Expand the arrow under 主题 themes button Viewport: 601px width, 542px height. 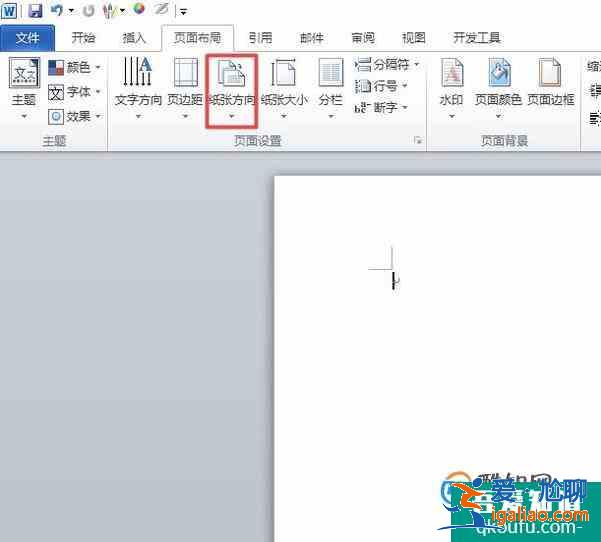pyautogui.click(x=24, y=116)
